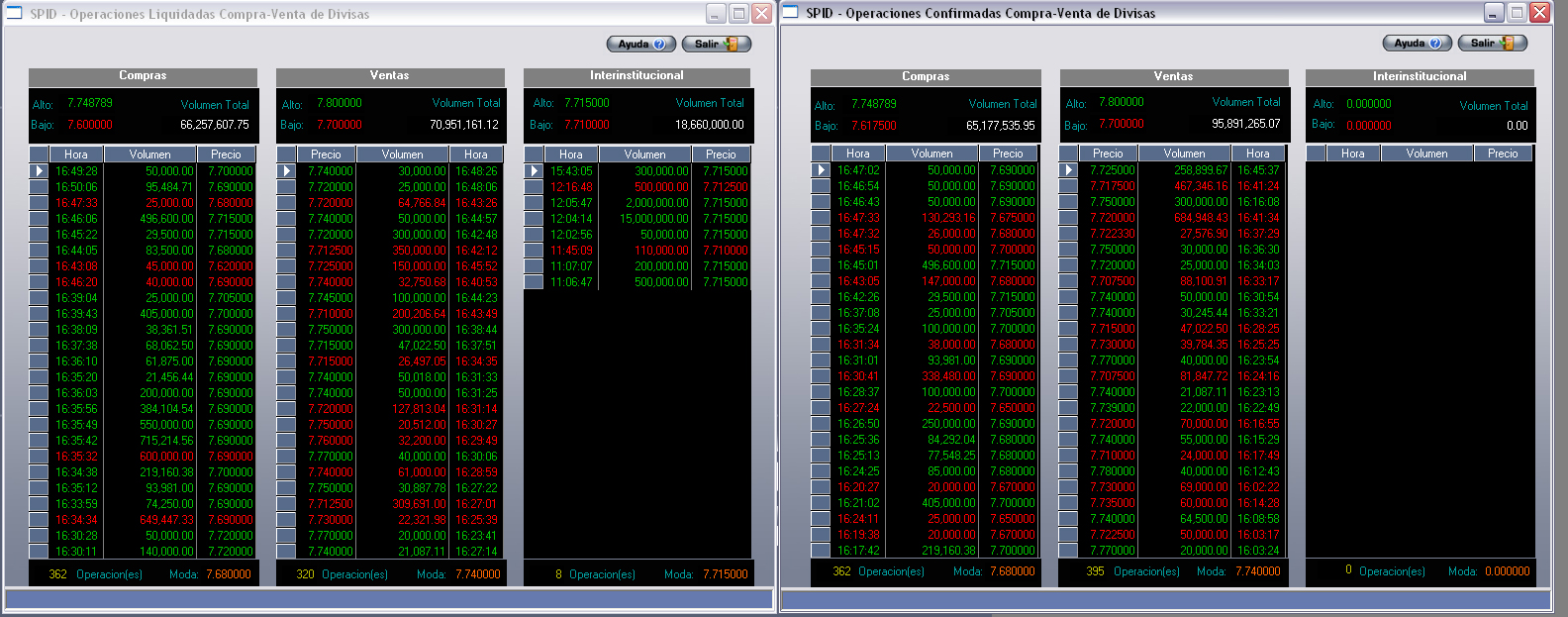The height and width of the screenshot is (617, 1568).
Task: Click Ayuda button in Operaciones Liquidadas window
Action: point(640,44)
